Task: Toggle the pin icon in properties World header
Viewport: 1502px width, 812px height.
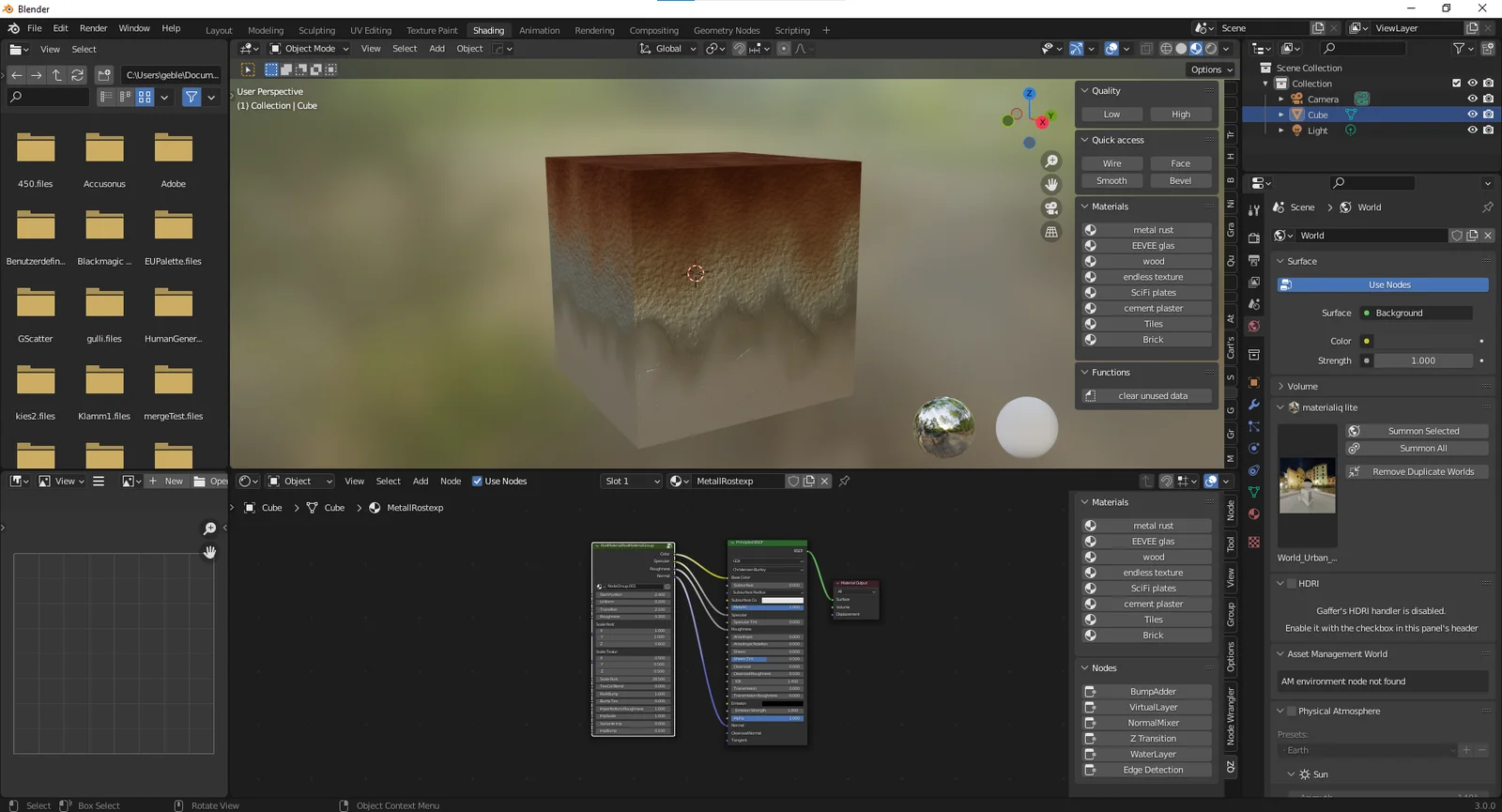Action: point(1488,207)
